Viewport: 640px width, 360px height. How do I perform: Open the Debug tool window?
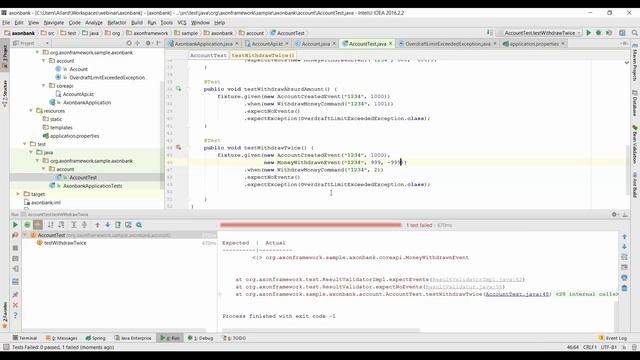pyautogui.click(x=200, y=338)
